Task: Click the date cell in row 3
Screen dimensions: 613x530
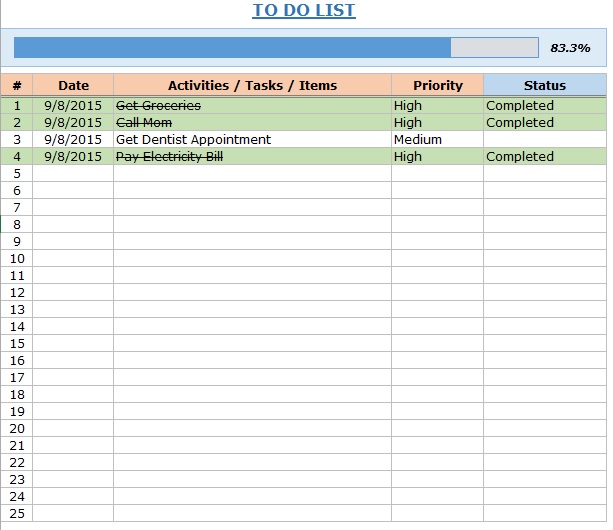Action: tap(73, 140)
